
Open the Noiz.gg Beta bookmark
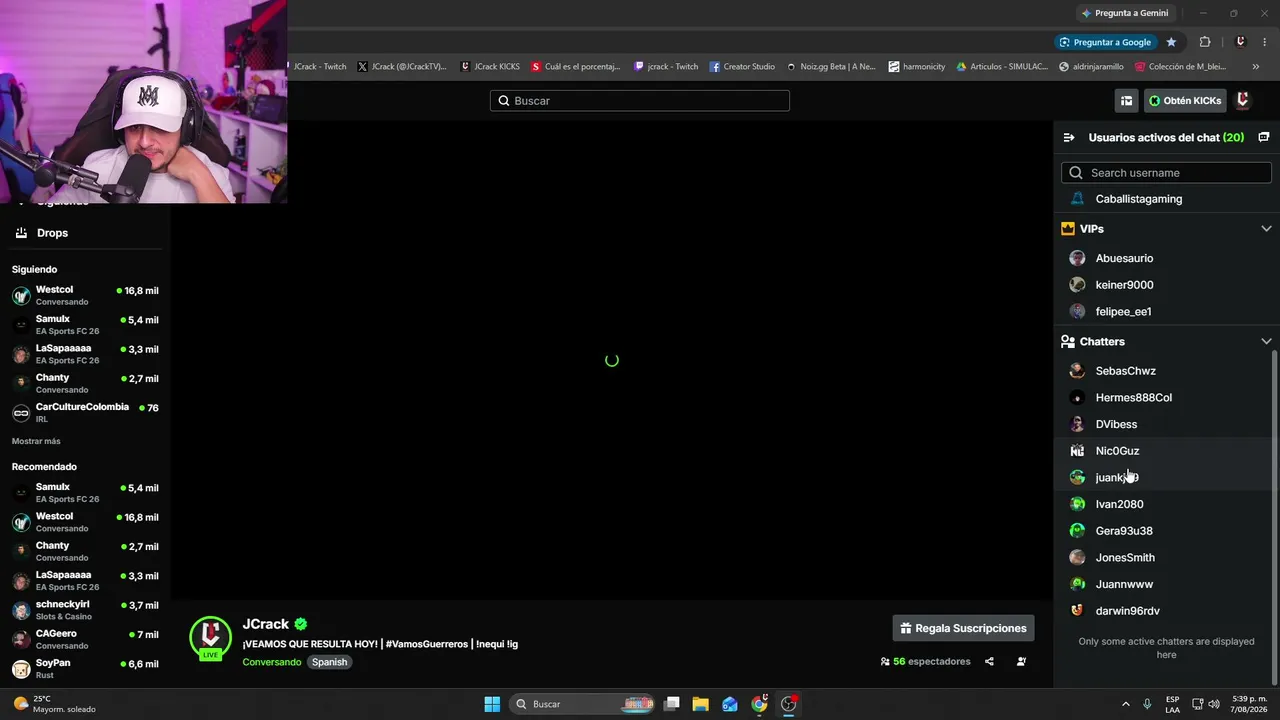click(831, 67)
